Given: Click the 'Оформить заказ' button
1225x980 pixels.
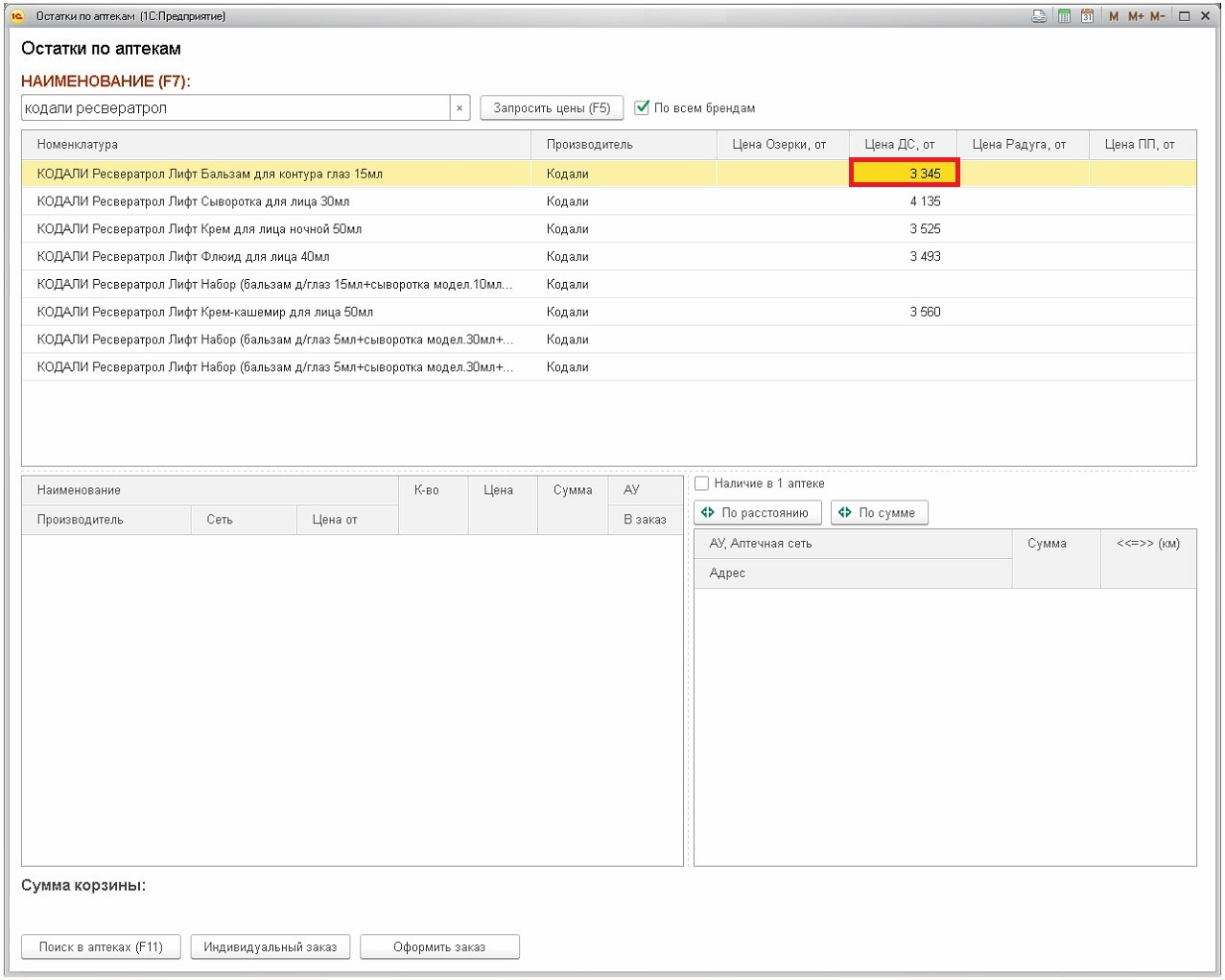Looking at the screenshot, I should [439, 946].
